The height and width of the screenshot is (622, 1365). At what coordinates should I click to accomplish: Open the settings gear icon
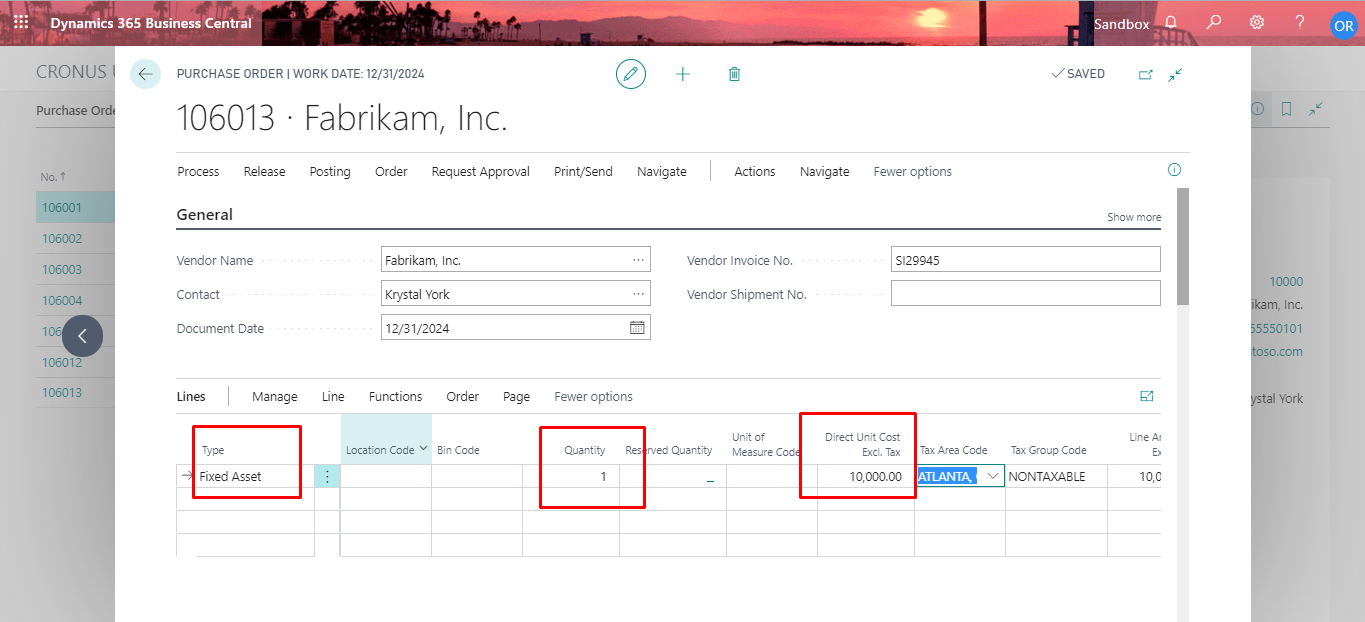pyautogui.click(x=1257, y=22)
